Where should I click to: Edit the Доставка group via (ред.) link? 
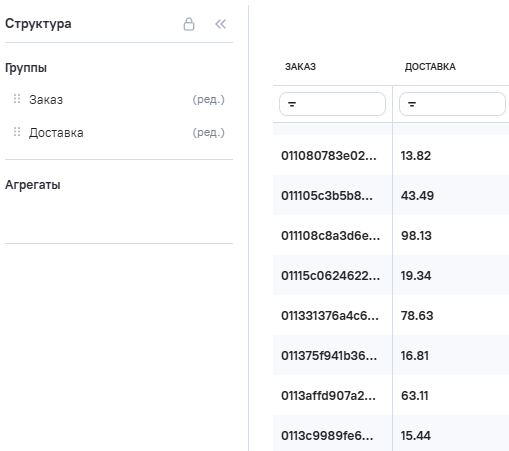(209, 133)
